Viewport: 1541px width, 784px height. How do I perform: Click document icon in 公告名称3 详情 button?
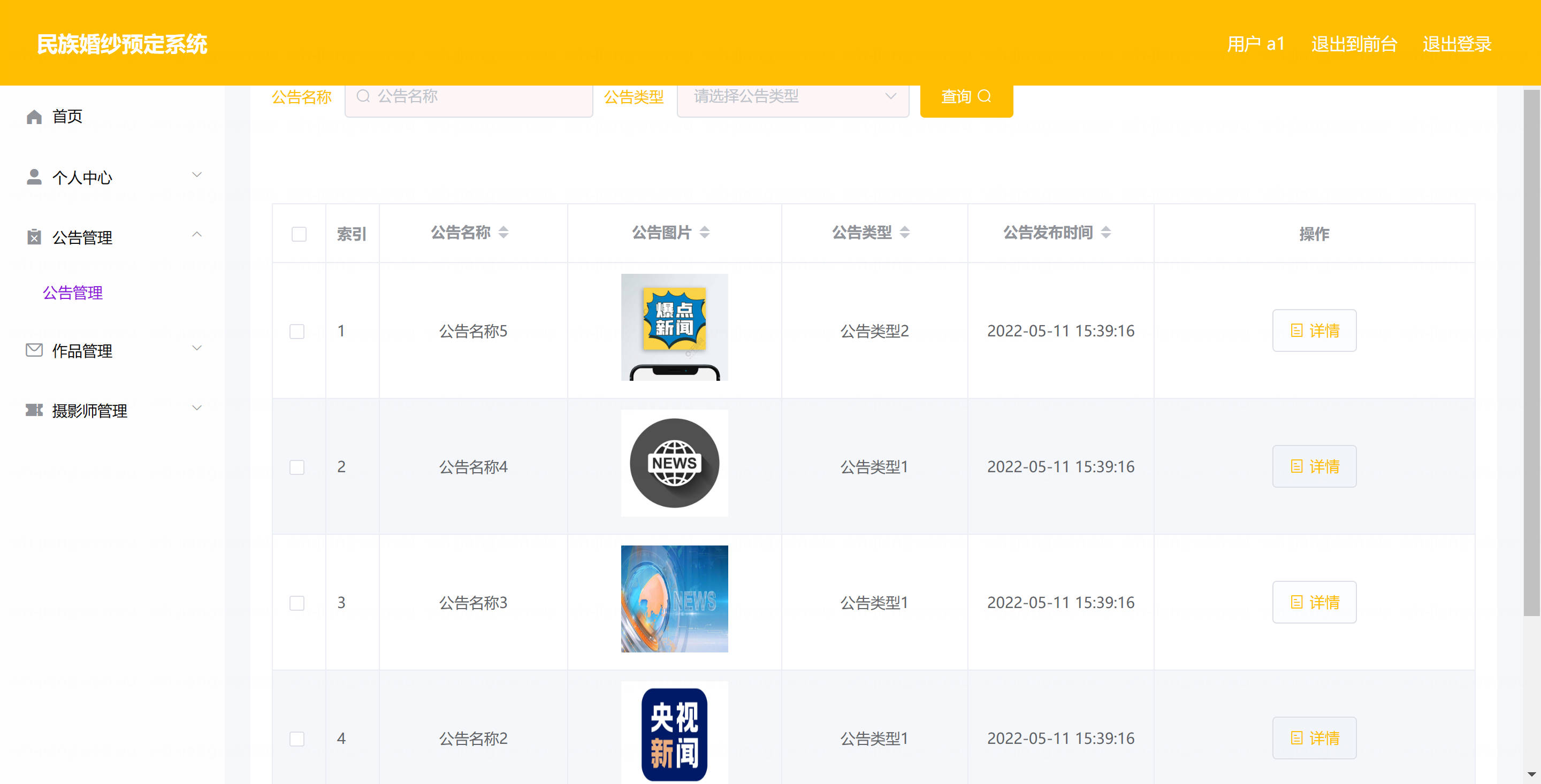1296,602
